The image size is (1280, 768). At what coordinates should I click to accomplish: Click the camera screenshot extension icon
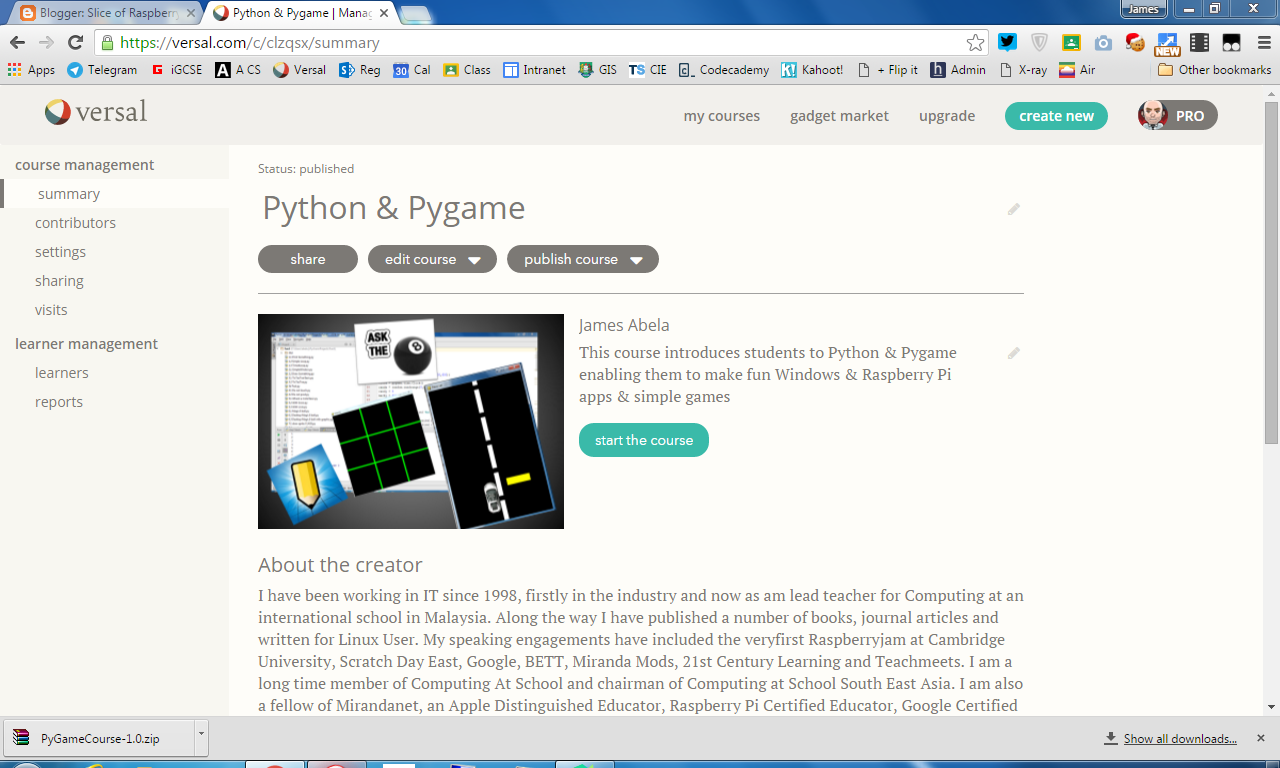1103,42
